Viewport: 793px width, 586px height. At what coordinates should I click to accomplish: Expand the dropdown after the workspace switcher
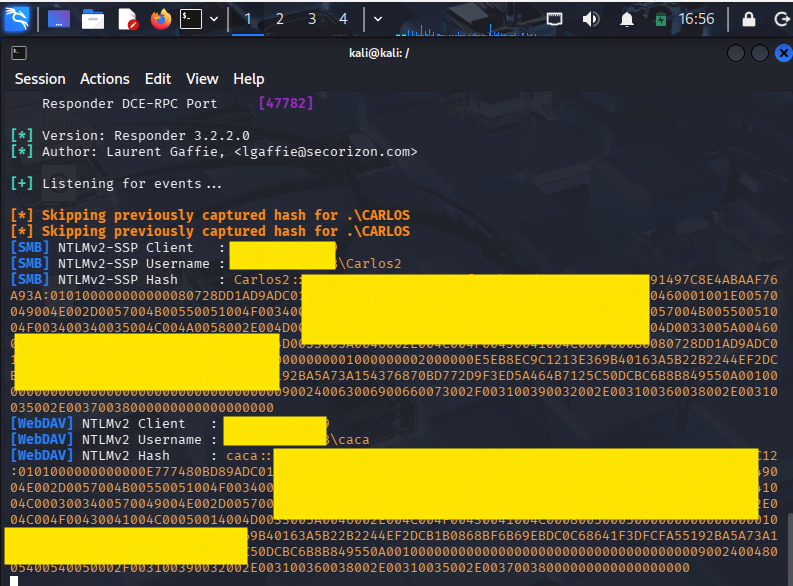[378, 19]
